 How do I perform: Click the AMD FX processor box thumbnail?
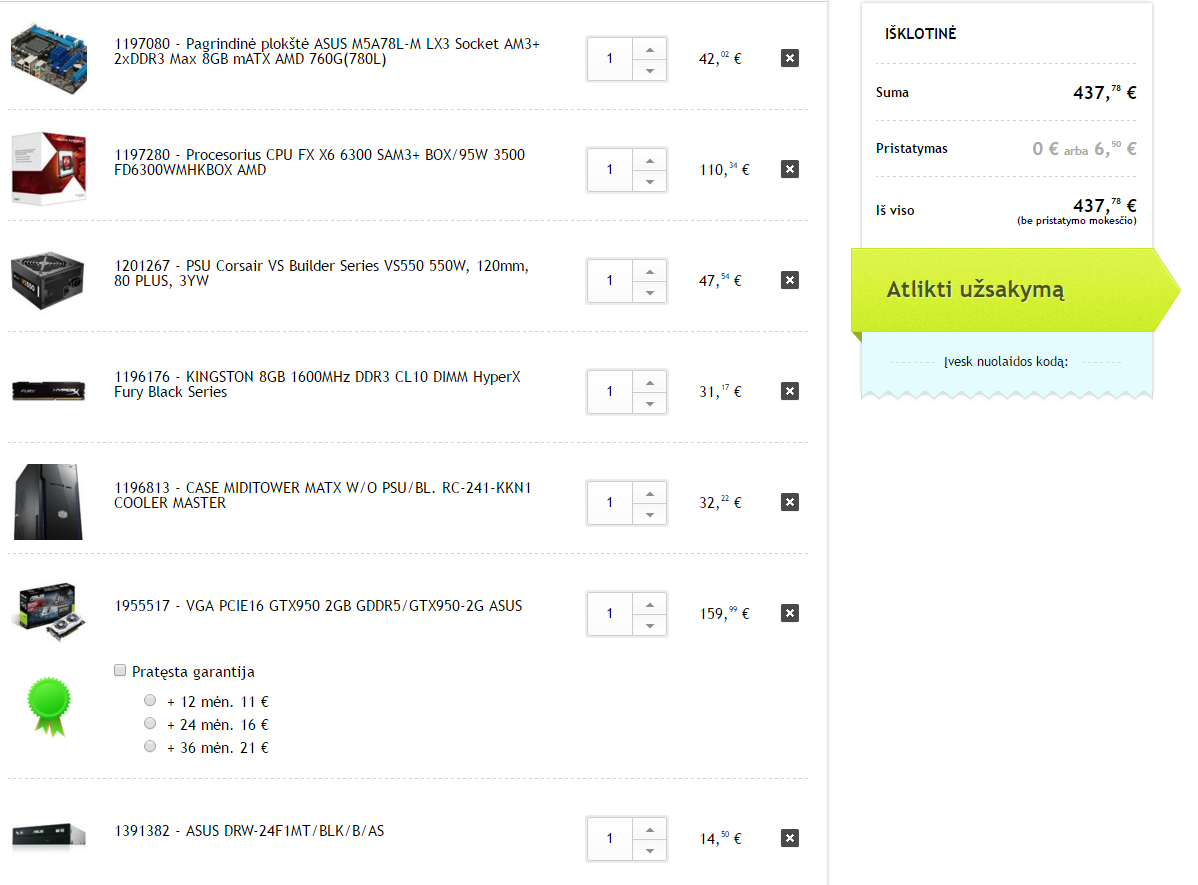(x=49, y=168)
